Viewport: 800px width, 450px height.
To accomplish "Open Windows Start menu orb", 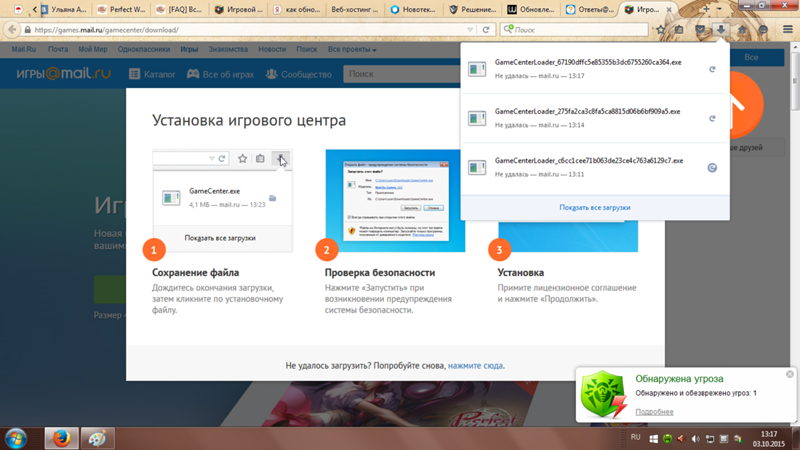I will pos(16,439).
